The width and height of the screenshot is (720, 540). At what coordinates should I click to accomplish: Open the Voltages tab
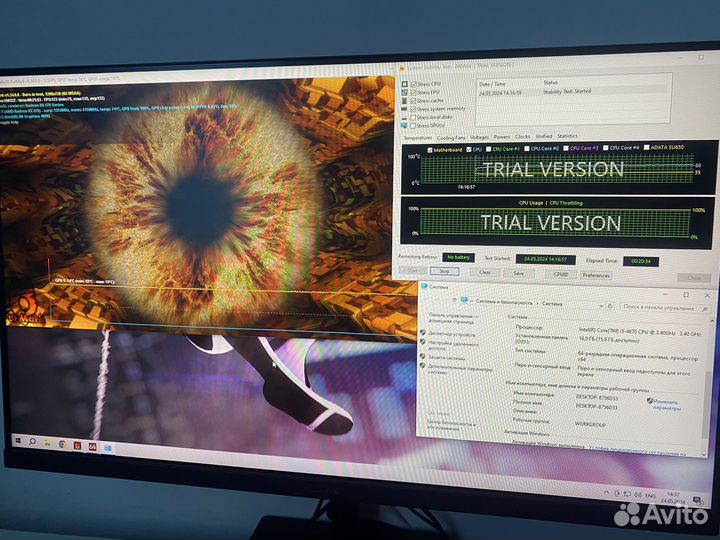pos(479,137)
